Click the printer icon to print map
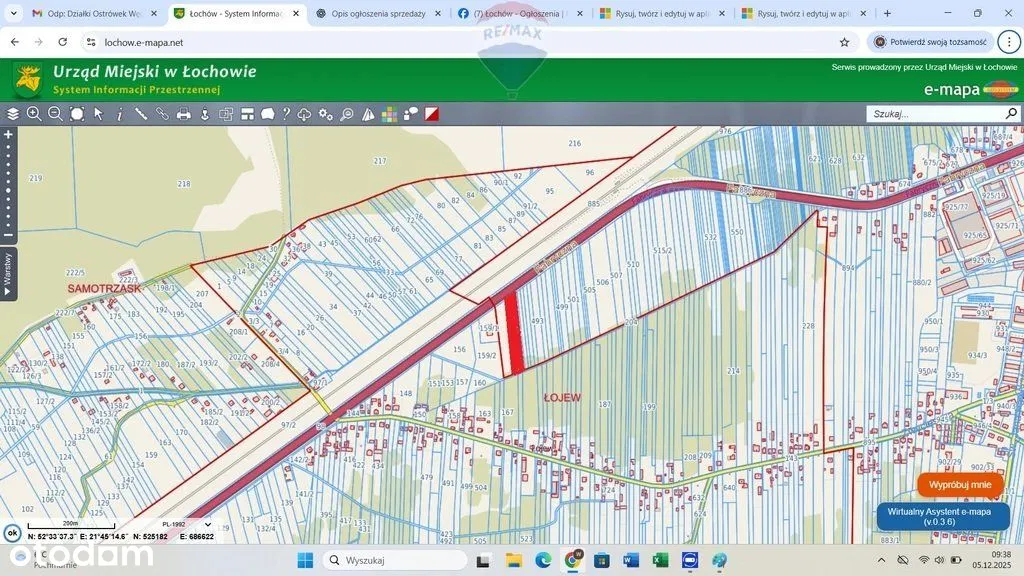 [184, 114]
